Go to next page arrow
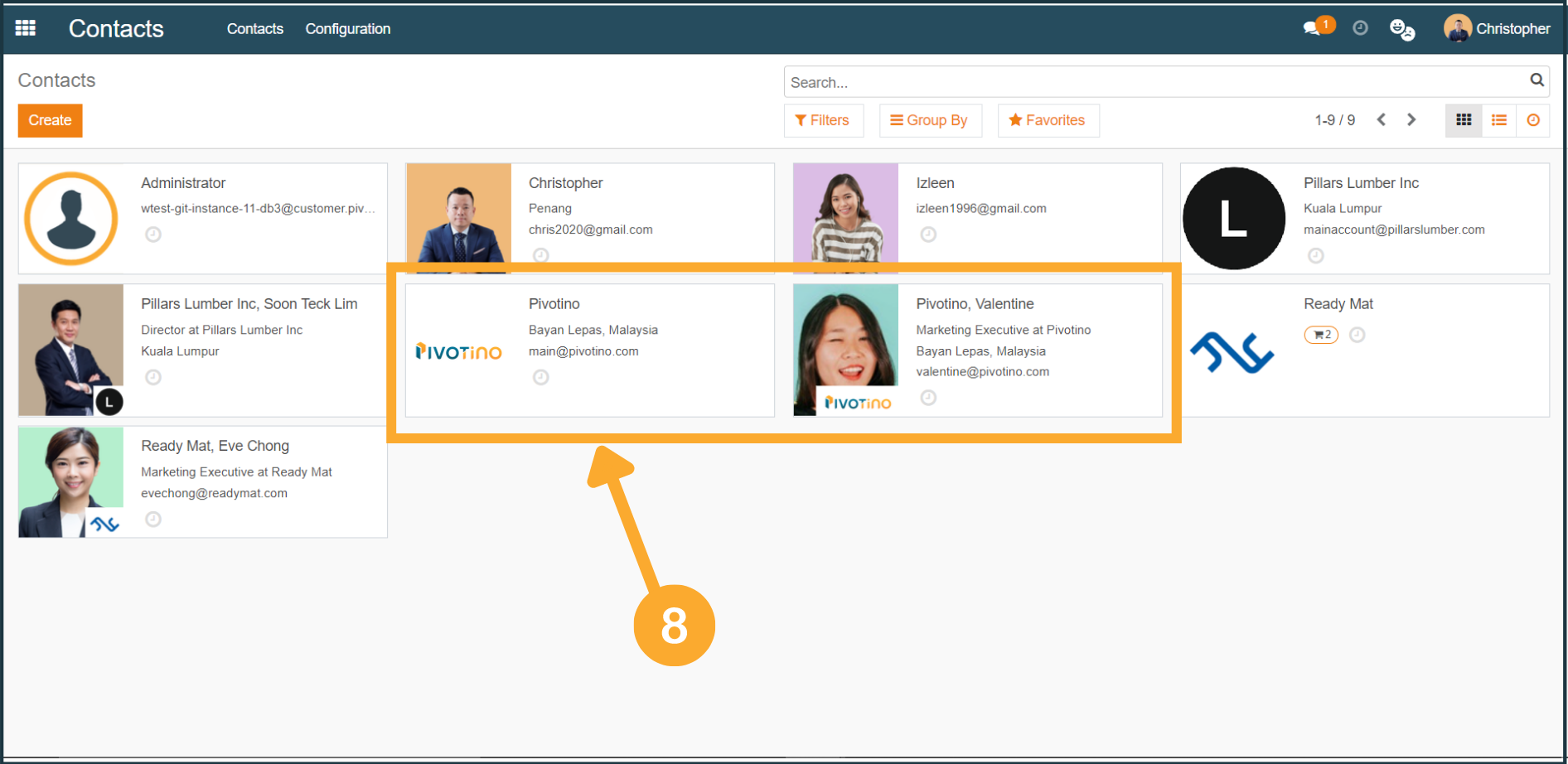1568x764 pixels. (1411, 120)
